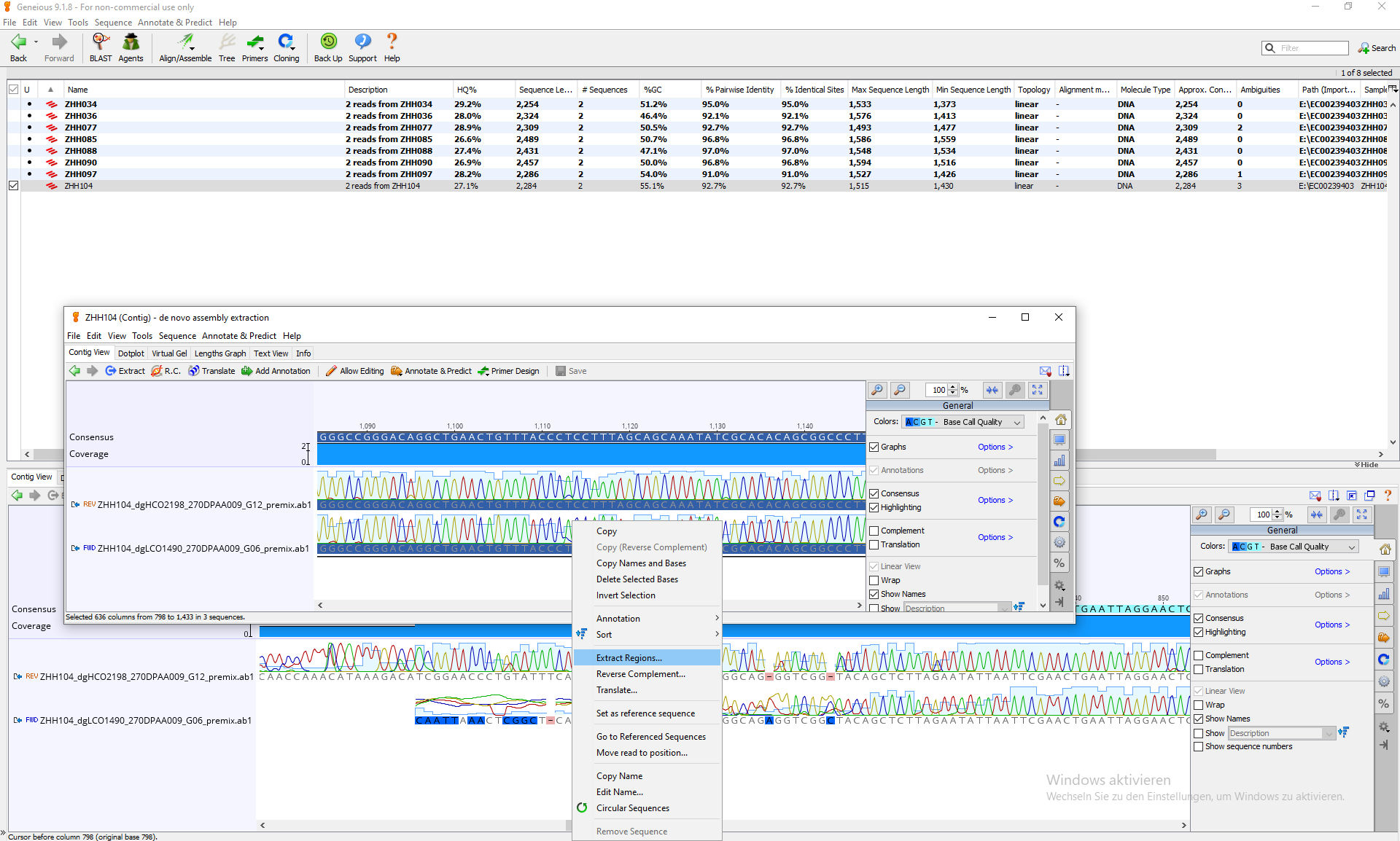The width and height of the screenshot is (1400, 841).
Task: Click the Back Up icon
Action: click(x=328, y=48)
